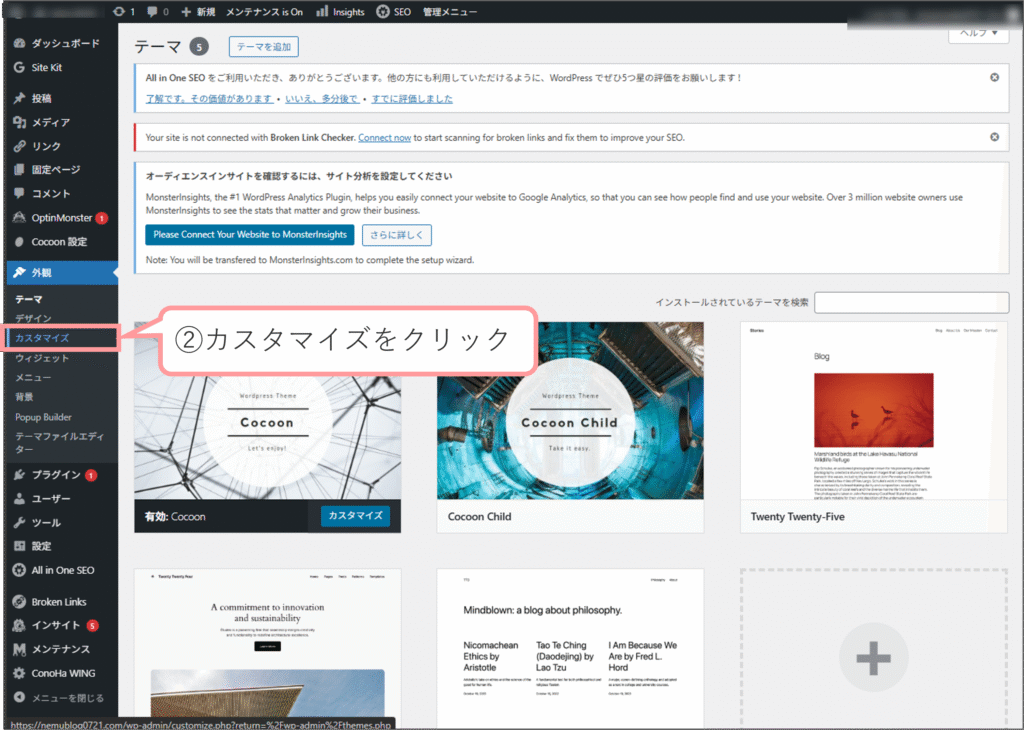1024x730 pixels.
Task: Open ウィジェット in the appearance submenu
Action: pyautogui.click(x=42, y=358)
